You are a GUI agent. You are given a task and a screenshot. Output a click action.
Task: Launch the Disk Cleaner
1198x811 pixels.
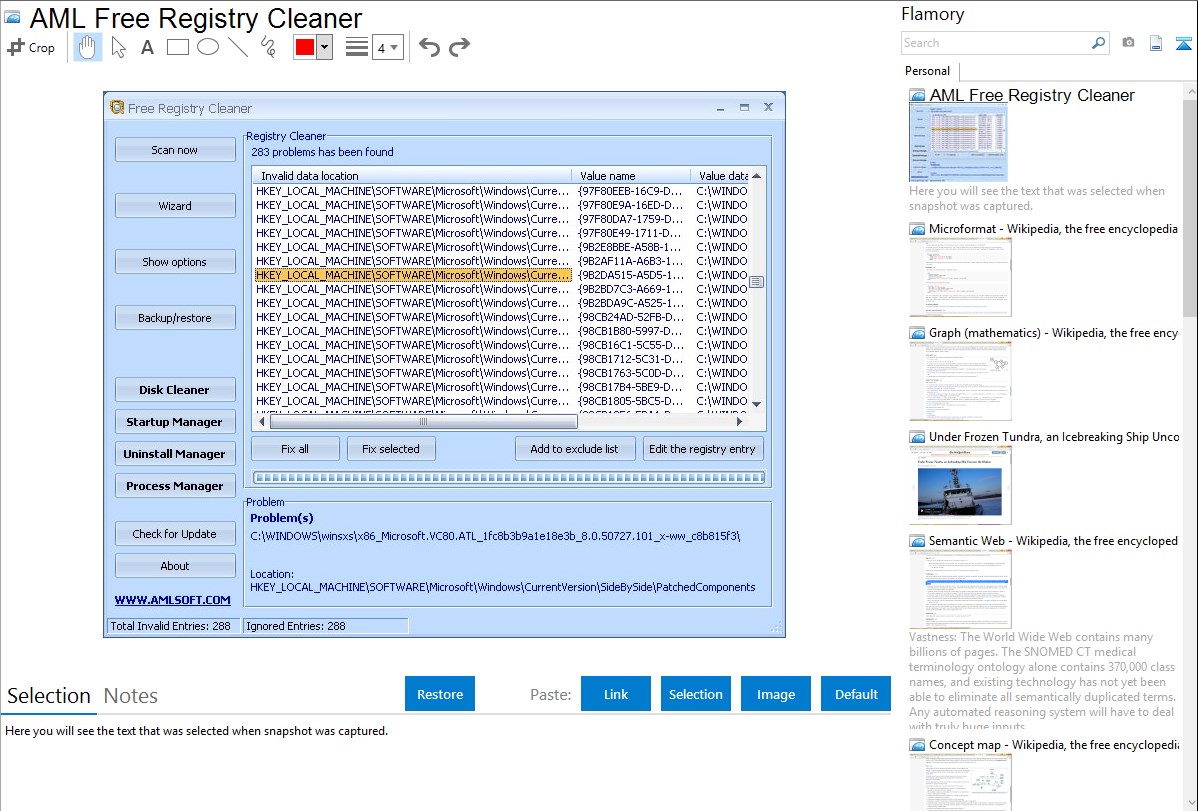click(x=175, y=390)
